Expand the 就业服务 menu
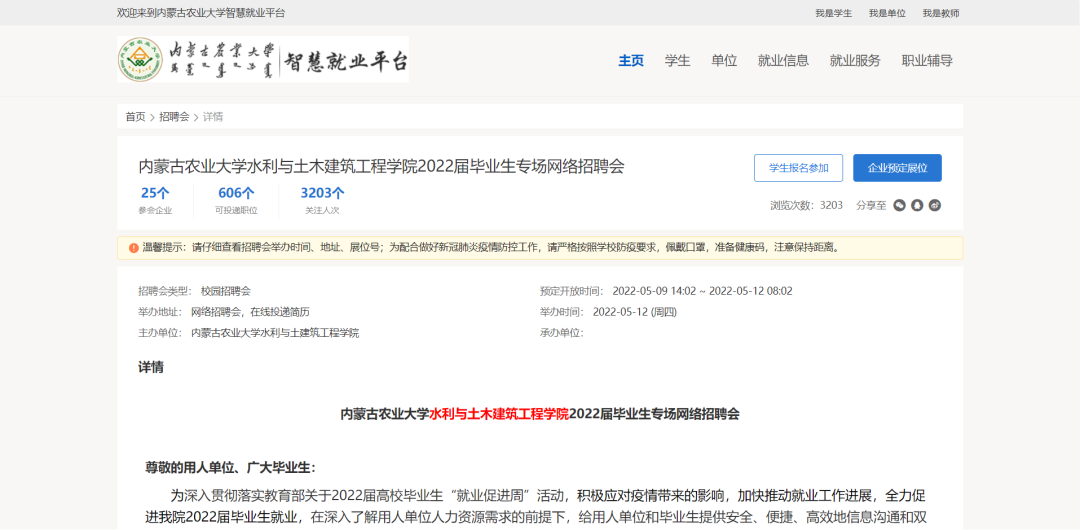This screenshot has height=530, width=1080. pos(855,60)
